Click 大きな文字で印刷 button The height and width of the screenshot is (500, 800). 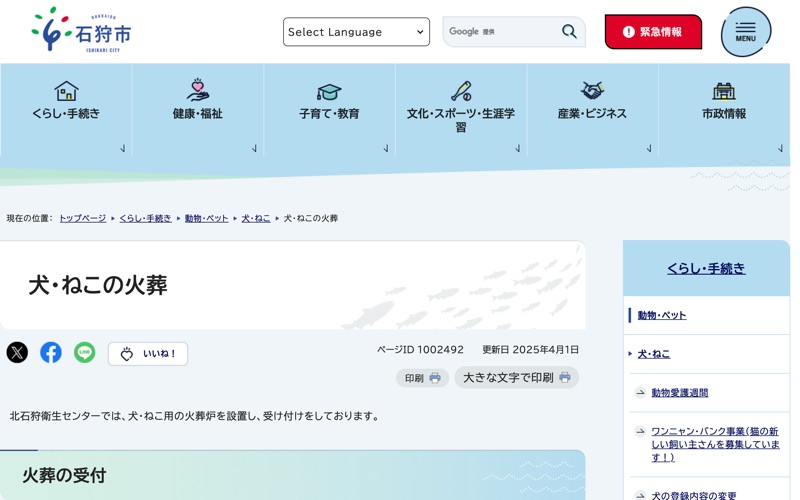click(516, 378)
